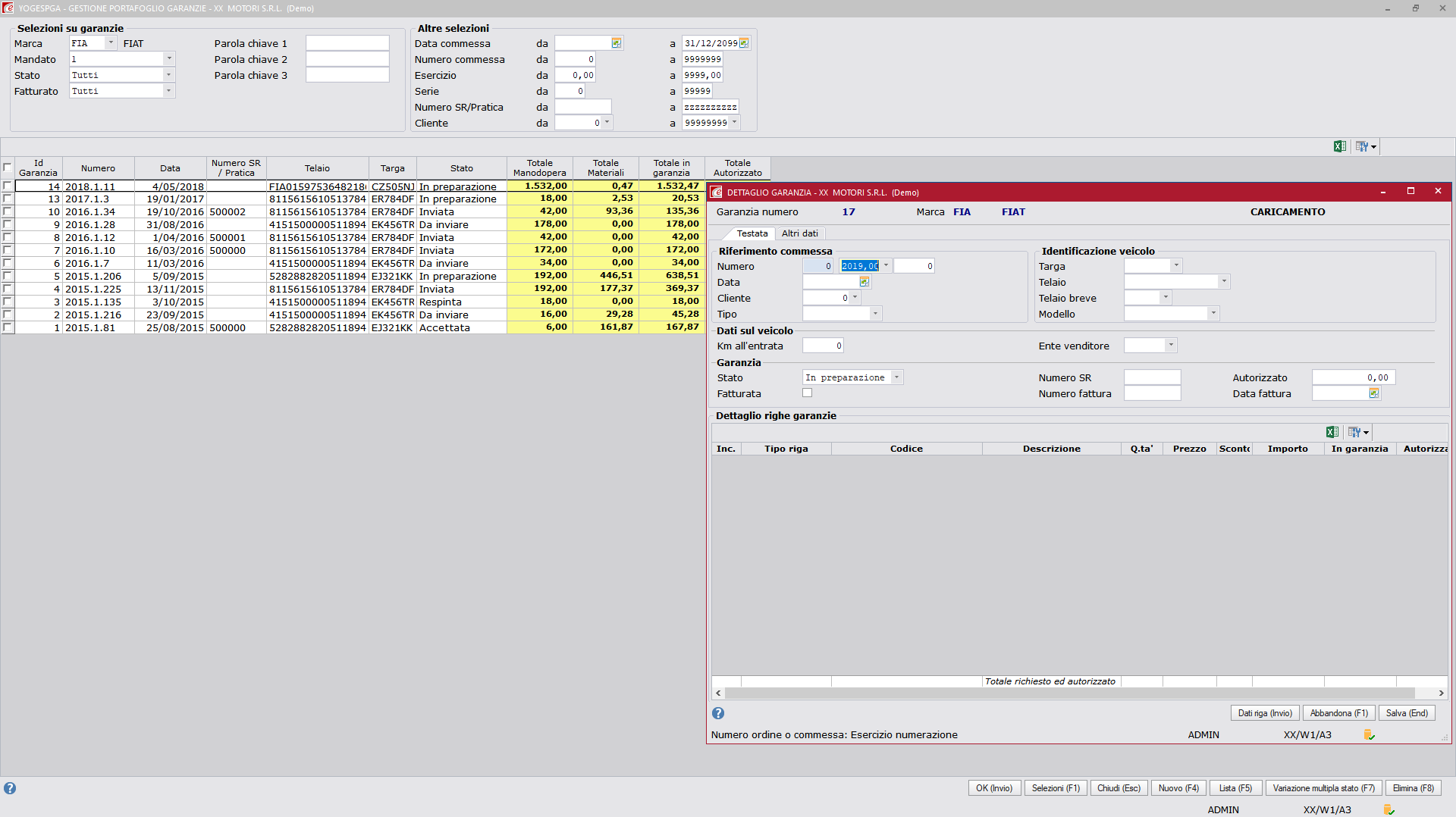The width and height of the screenshot is (1456, 817).
Task: Click Variazione multipla stato (F7) button
Action: click(1324, 788)
